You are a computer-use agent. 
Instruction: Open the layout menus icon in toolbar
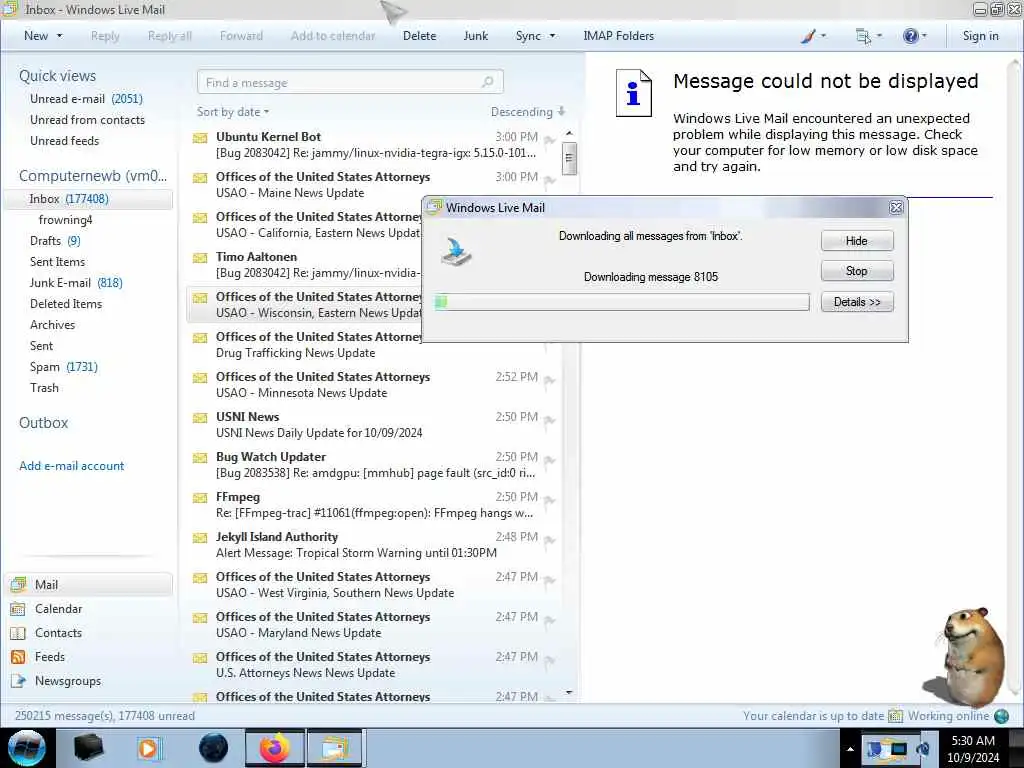pos(863,36)
